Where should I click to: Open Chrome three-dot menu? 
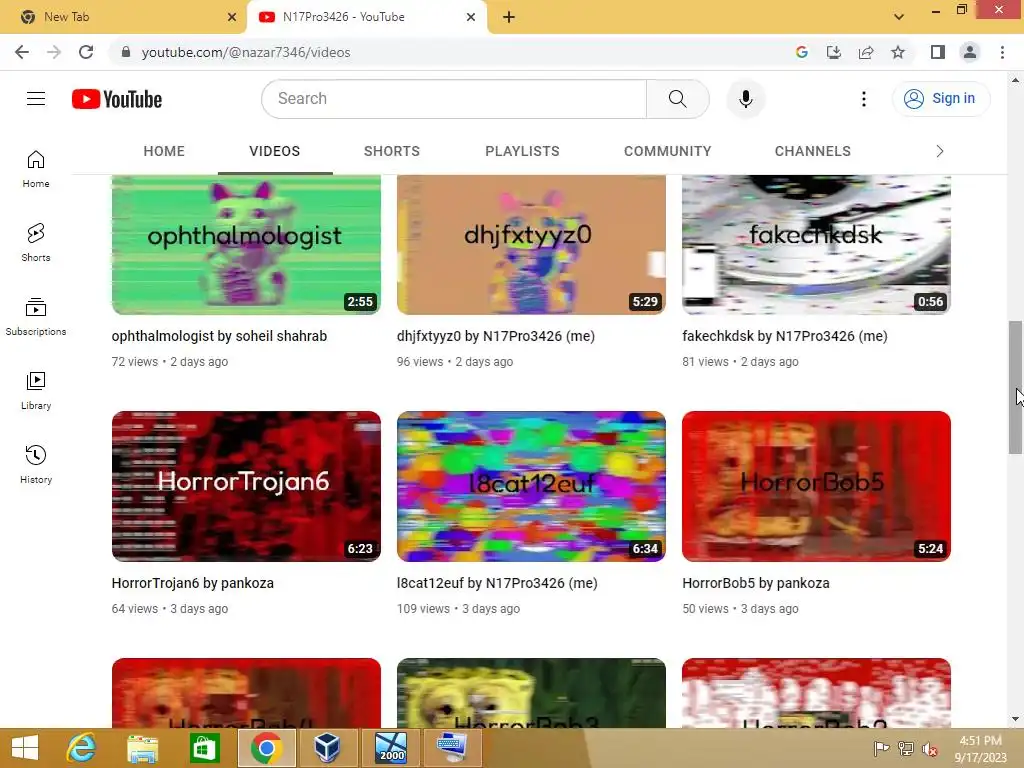pyautogui.click(x=1002, y=52)
